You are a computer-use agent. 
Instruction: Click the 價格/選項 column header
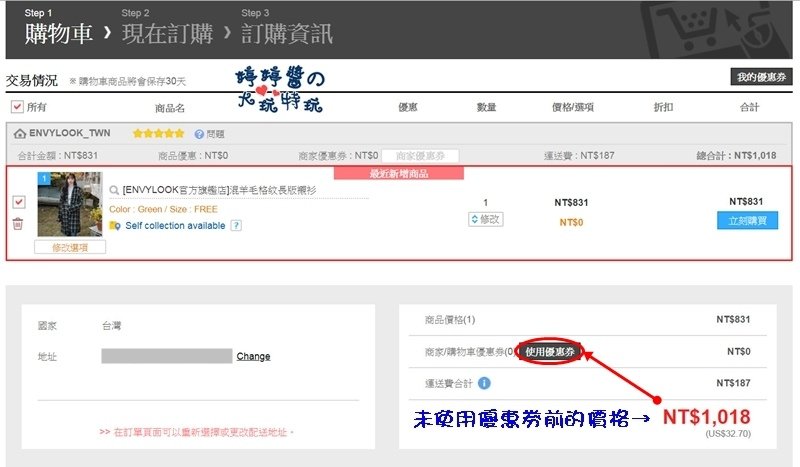click(573, 107)
